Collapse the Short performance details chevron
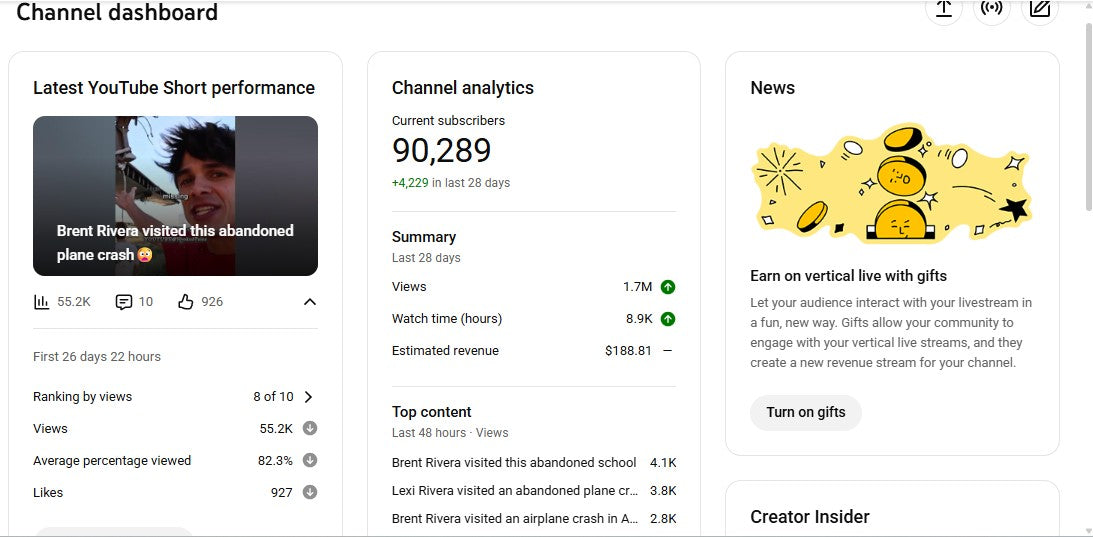Viewport: 1093px width, 537px height. click(x=310, y=302)
